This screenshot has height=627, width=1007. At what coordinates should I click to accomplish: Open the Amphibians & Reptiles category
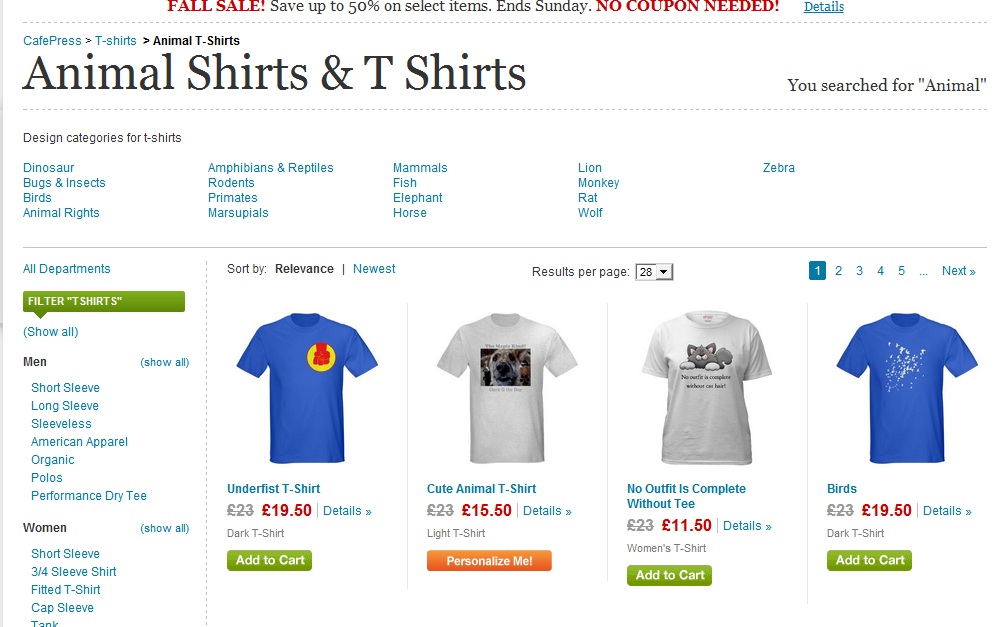point(270,168)
